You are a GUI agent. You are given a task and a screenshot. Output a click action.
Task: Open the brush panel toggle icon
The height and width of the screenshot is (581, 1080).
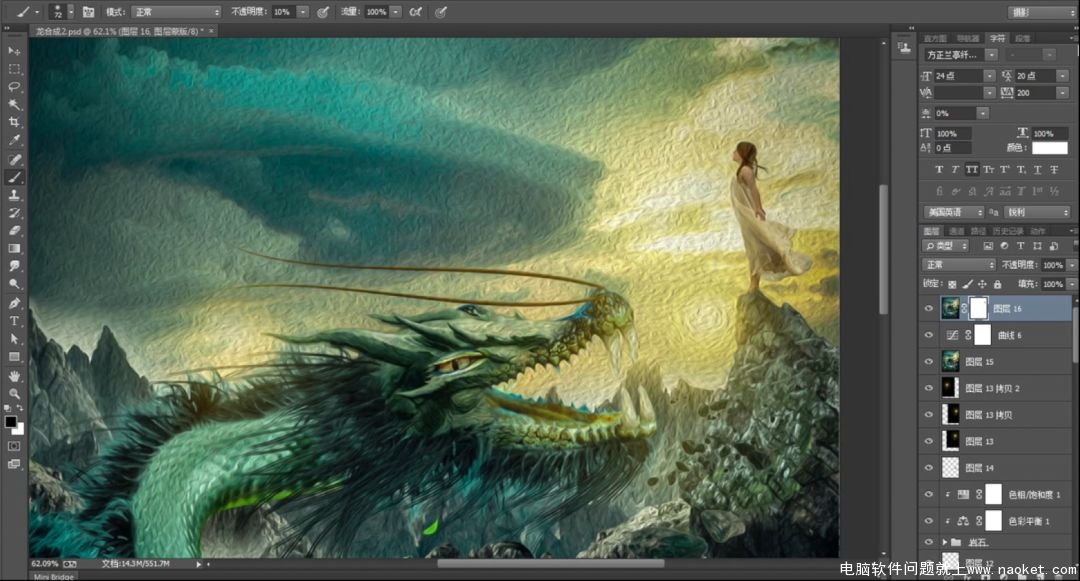88,12
